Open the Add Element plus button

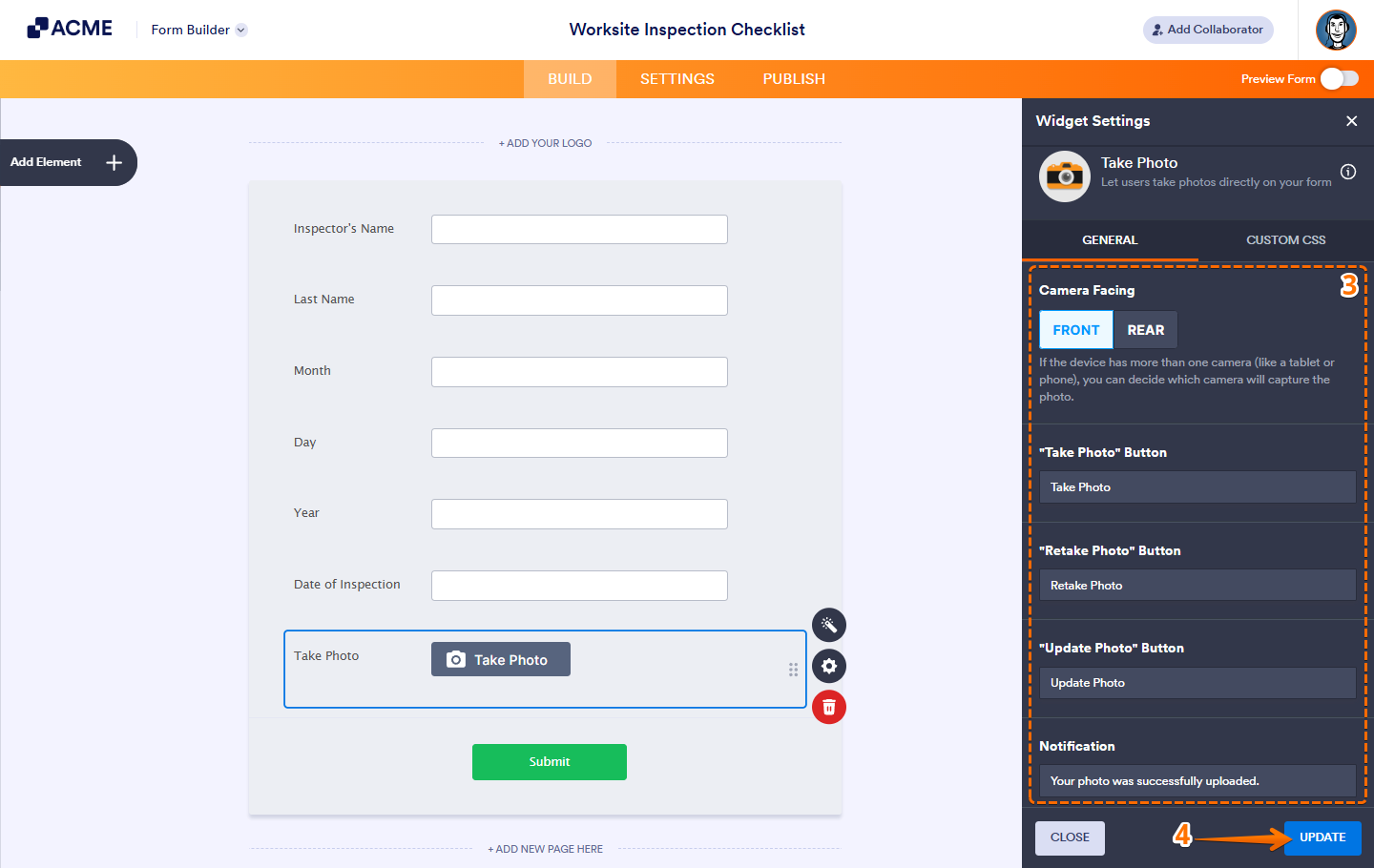click(x=113, y=162)
